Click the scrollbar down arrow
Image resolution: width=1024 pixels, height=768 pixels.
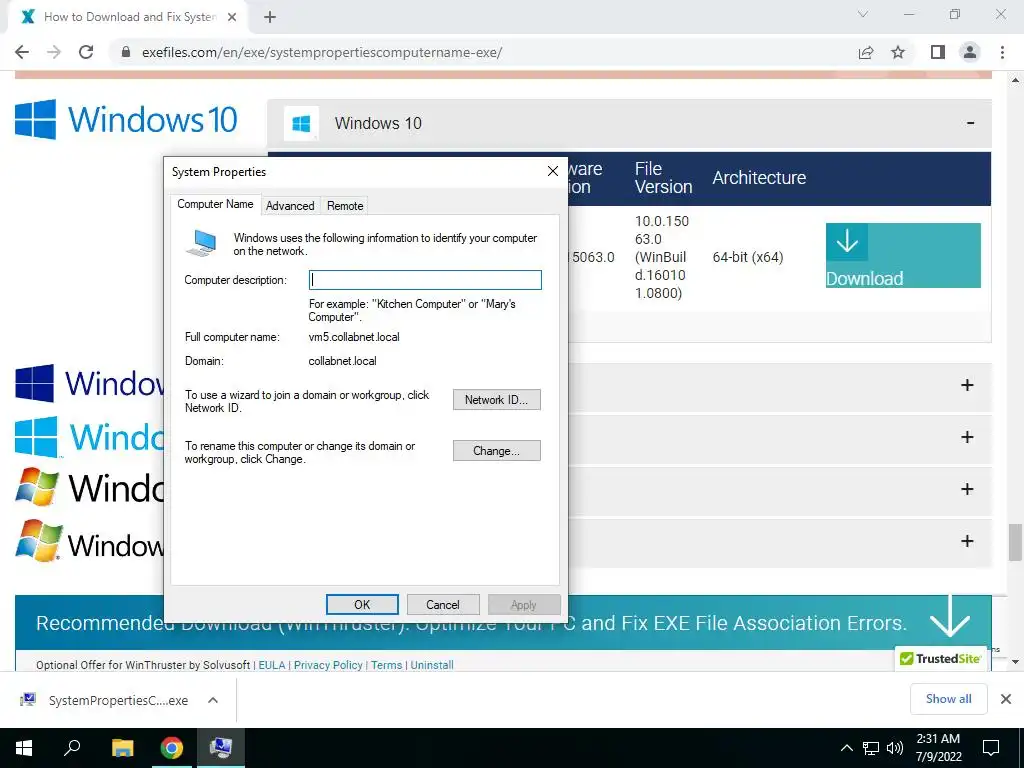(1015, 662)
